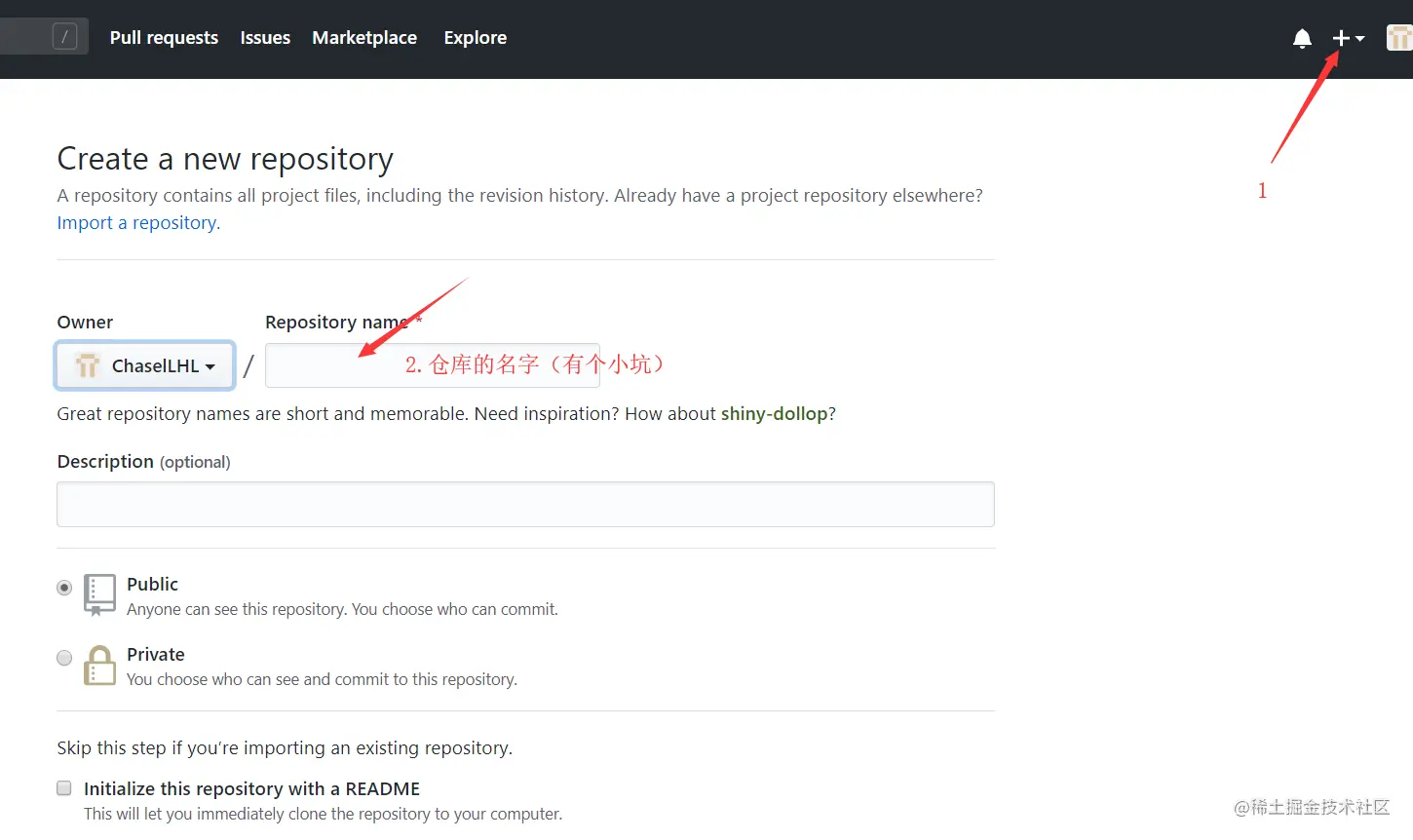The height and width of the screenshot is (840, 1413).
Task: Click 'You choose who can see and commit' text
Action: pyautogui.click(x=322, y=679)
